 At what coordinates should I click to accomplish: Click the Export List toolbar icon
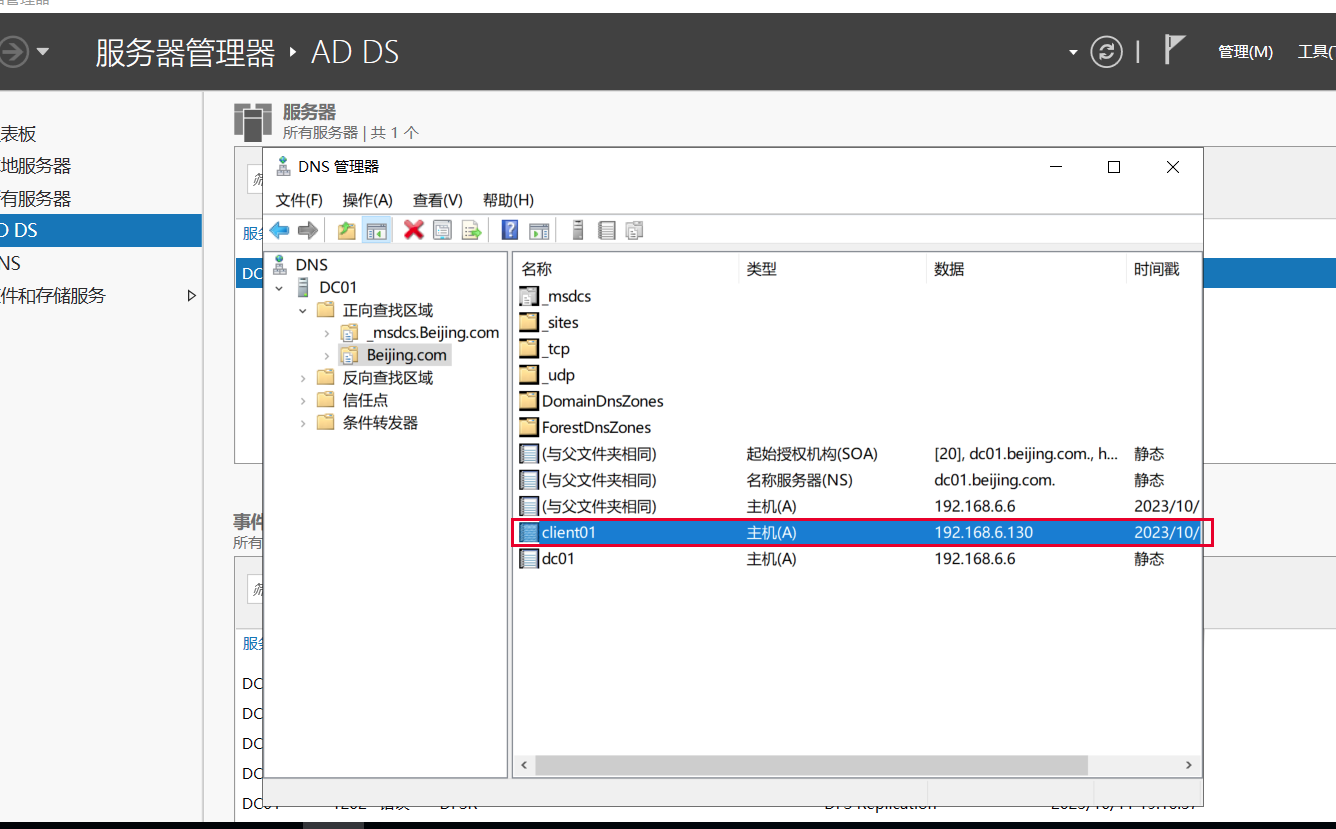click(471, 231)
